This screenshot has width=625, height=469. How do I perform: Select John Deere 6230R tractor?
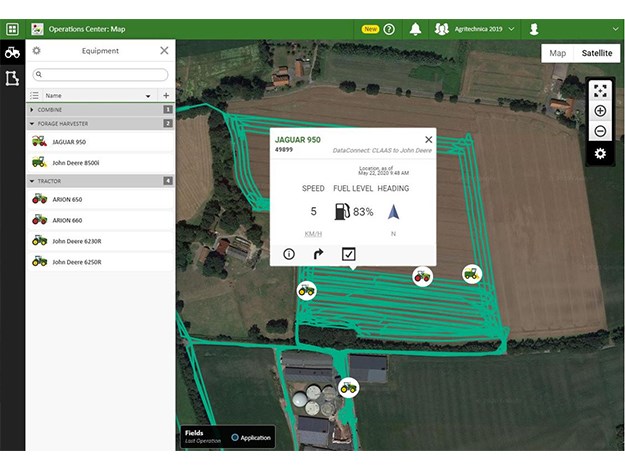coord(100,241)
